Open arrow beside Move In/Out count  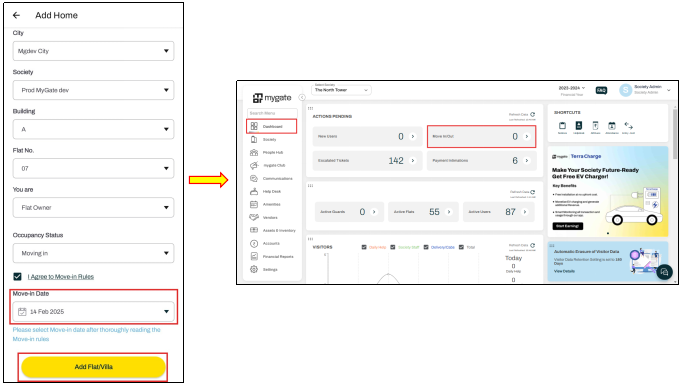(x=527, y=136)
